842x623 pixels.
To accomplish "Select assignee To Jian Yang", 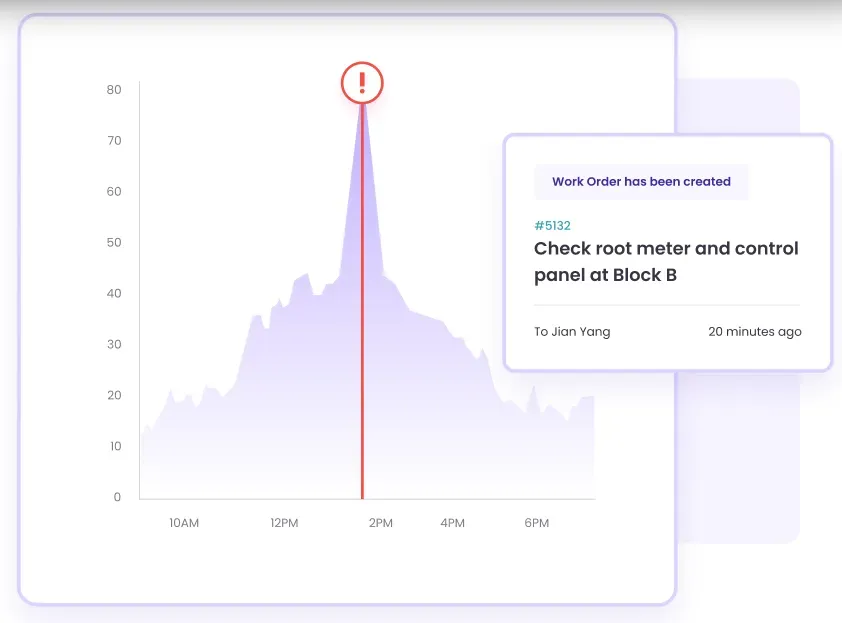I will [572, 332].
